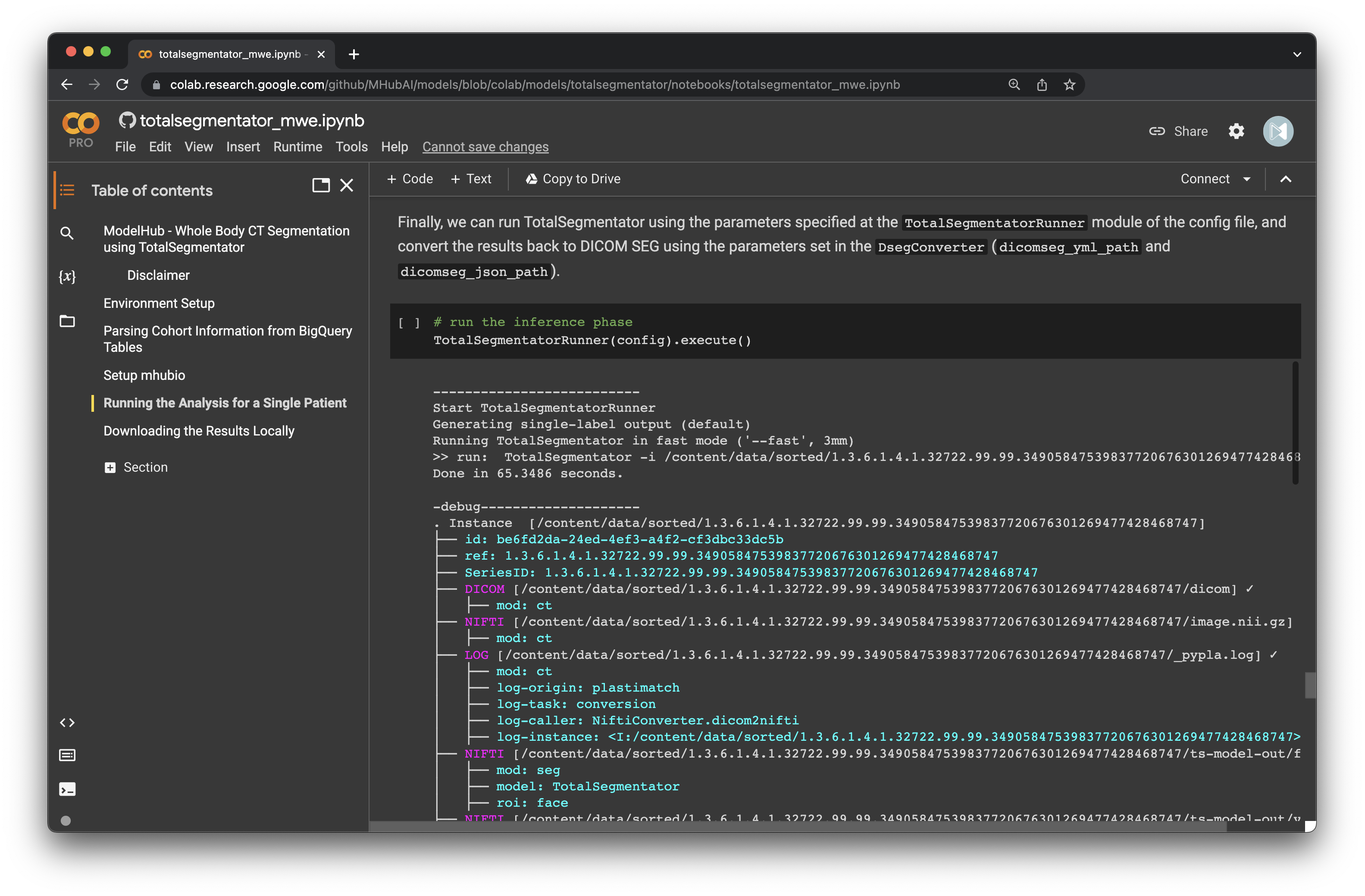Viewport: 1365px width, 896px height.
Task: Open the Variables {x} panel
Action: pyautogui.click(x=67, y=276)
